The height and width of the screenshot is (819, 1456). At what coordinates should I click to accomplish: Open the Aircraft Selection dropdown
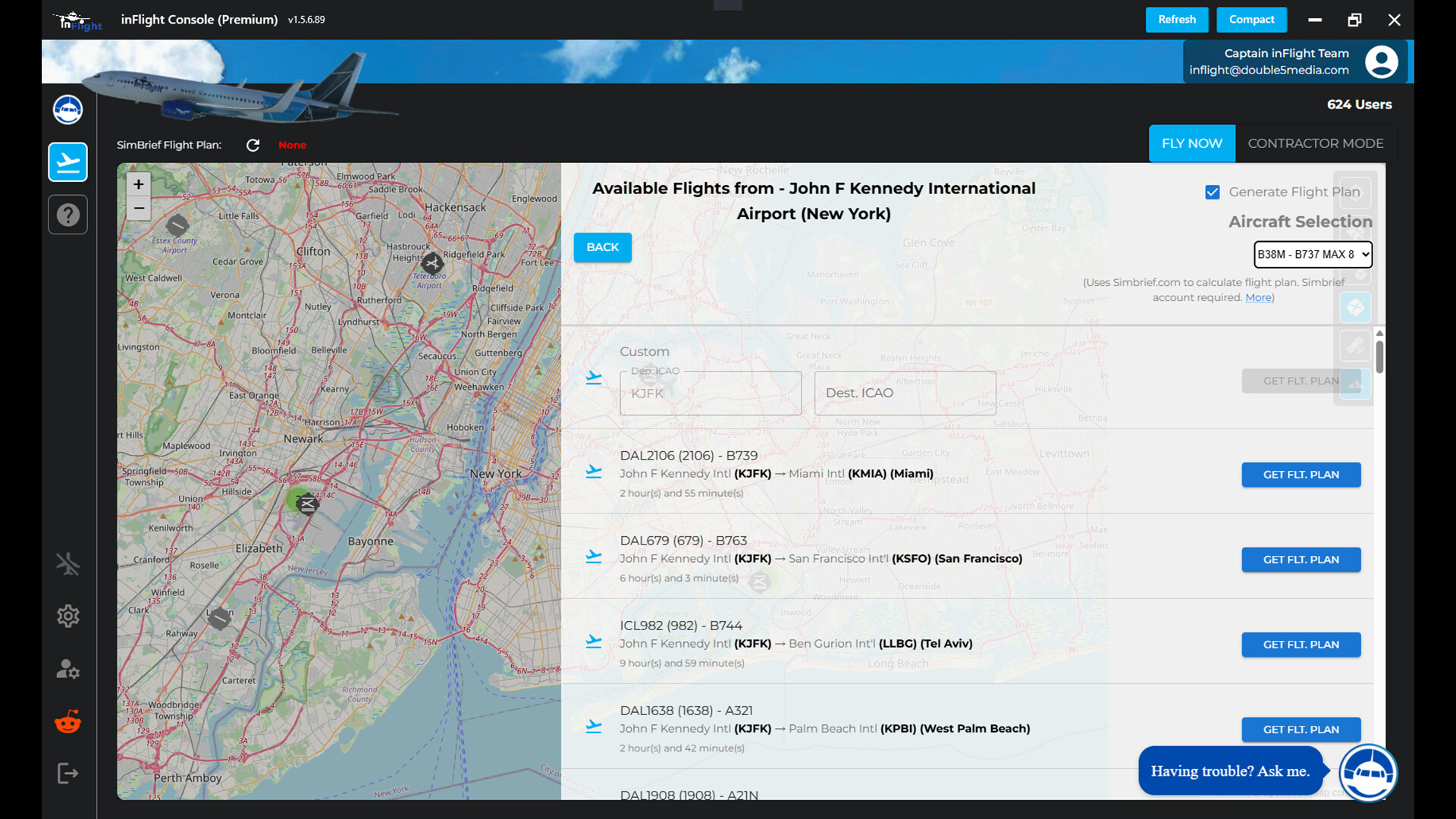point(1313,254)
